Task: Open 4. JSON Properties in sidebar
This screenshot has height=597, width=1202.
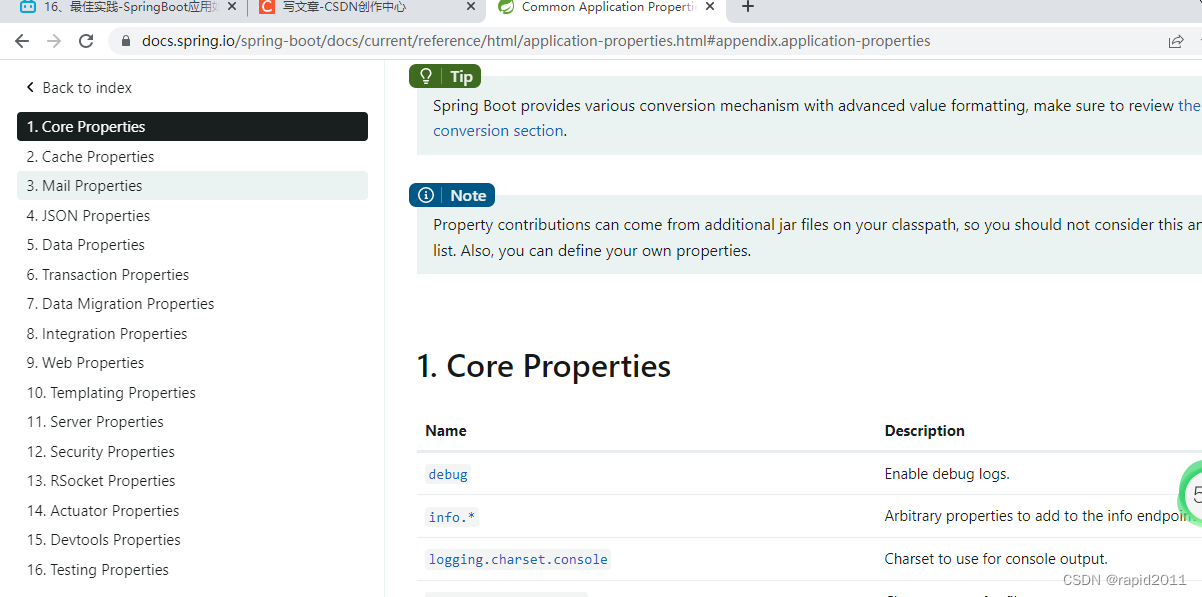Action: point(192,216)
